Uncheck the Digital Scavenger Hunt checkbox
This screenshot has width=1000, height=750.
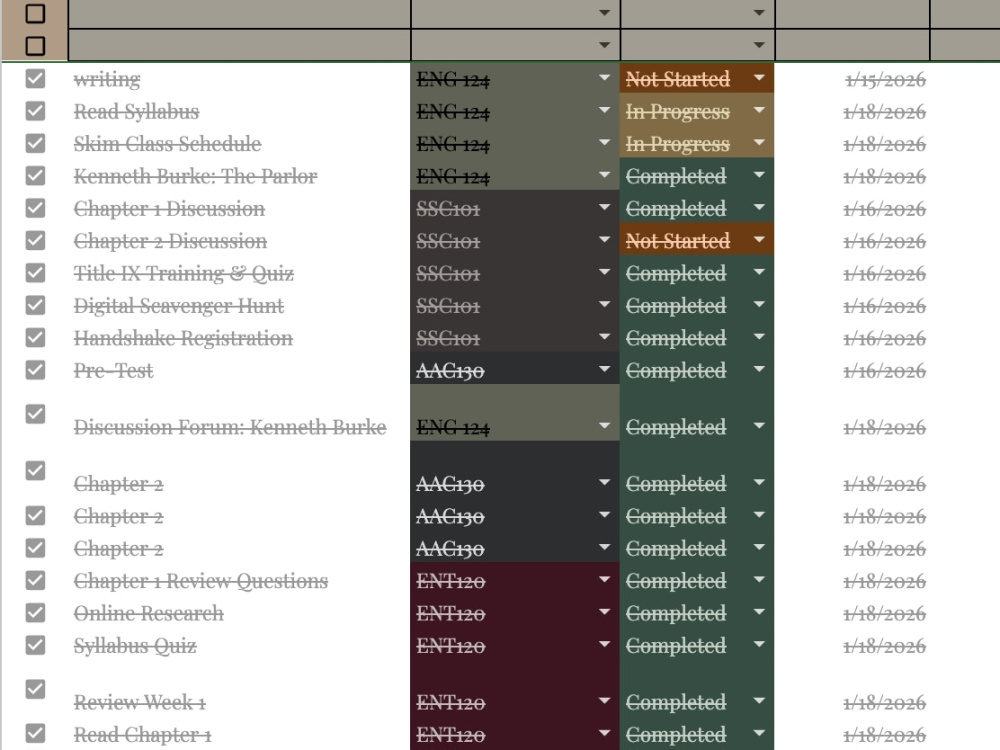click(x=35, y=305)
